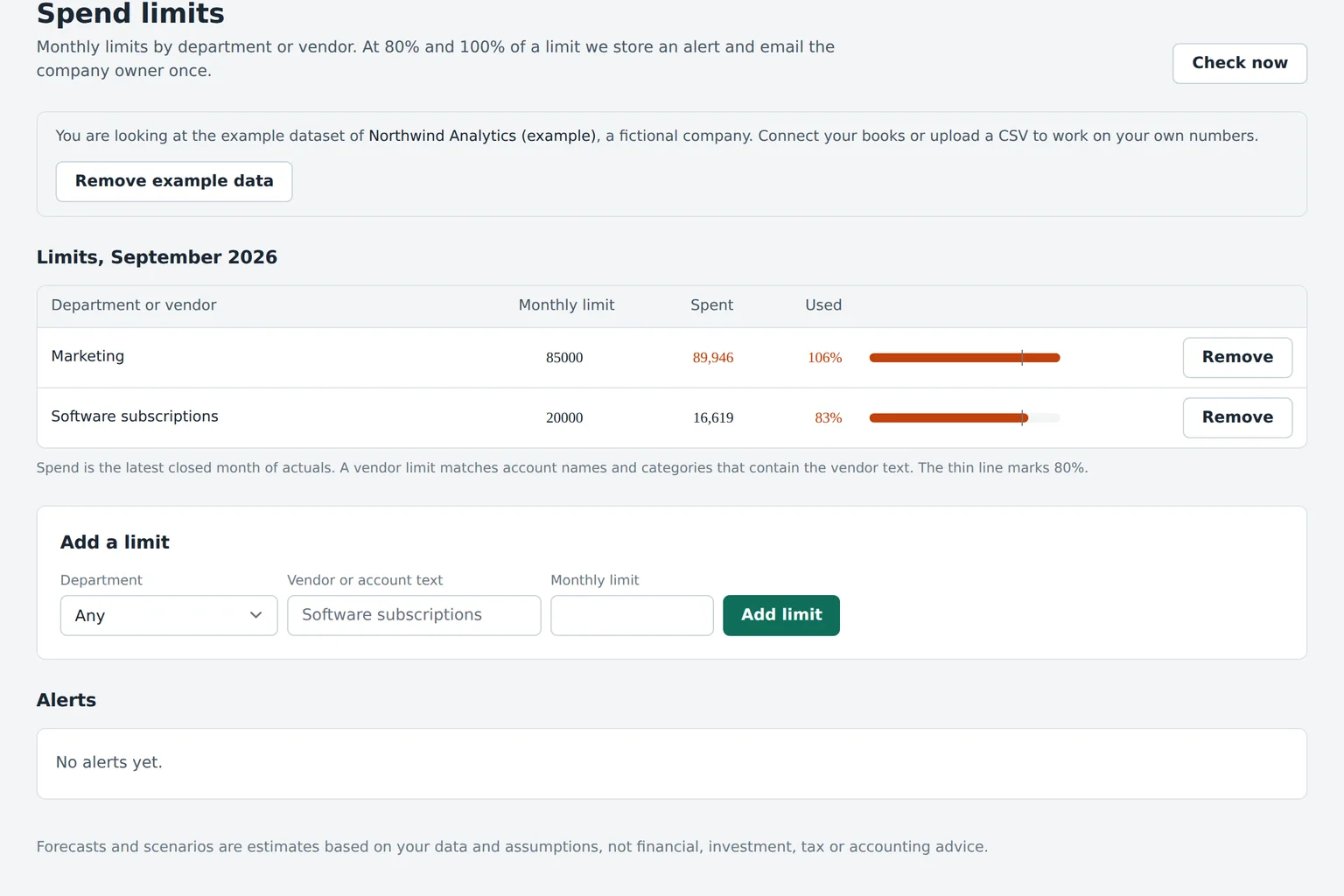Click the Northwind Analytics (example) text
1344x896 pixels.
(x=482, y=136)
